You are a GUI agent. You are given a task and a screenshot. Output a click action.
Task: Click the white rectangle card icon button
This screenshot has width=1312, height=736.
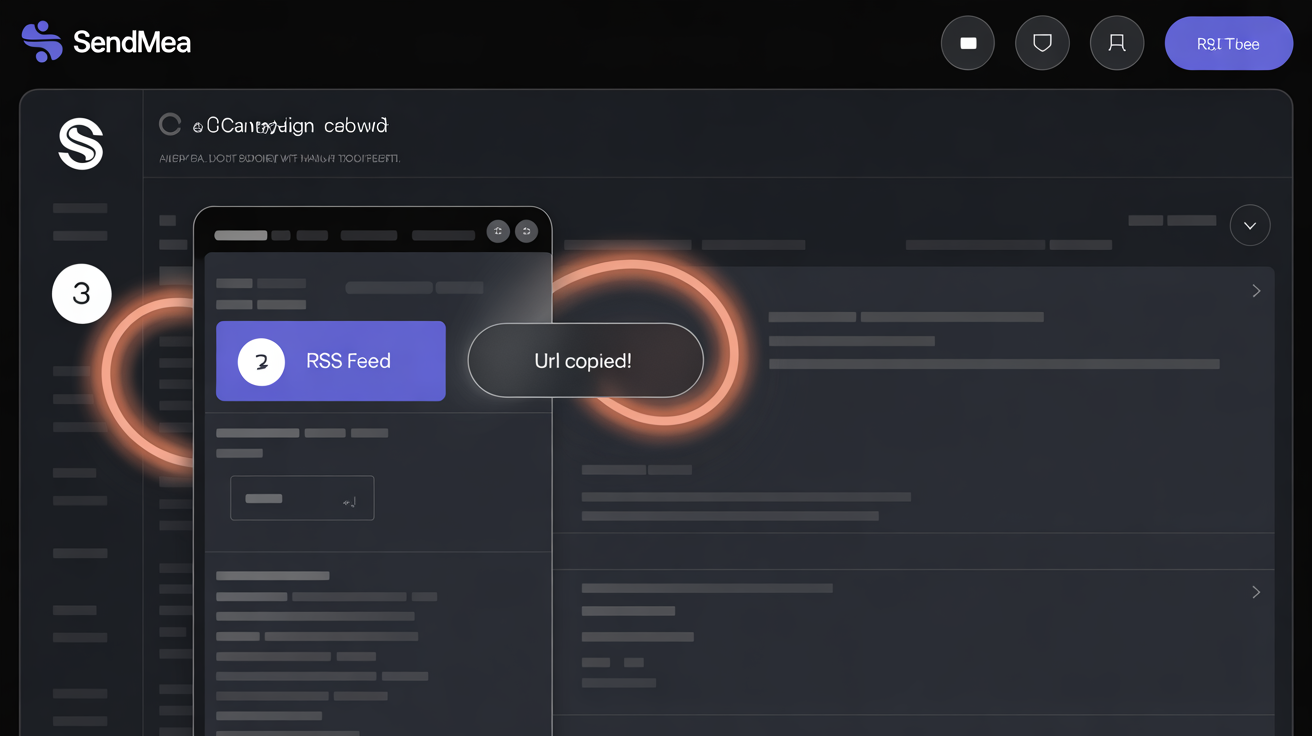(967, 43)
